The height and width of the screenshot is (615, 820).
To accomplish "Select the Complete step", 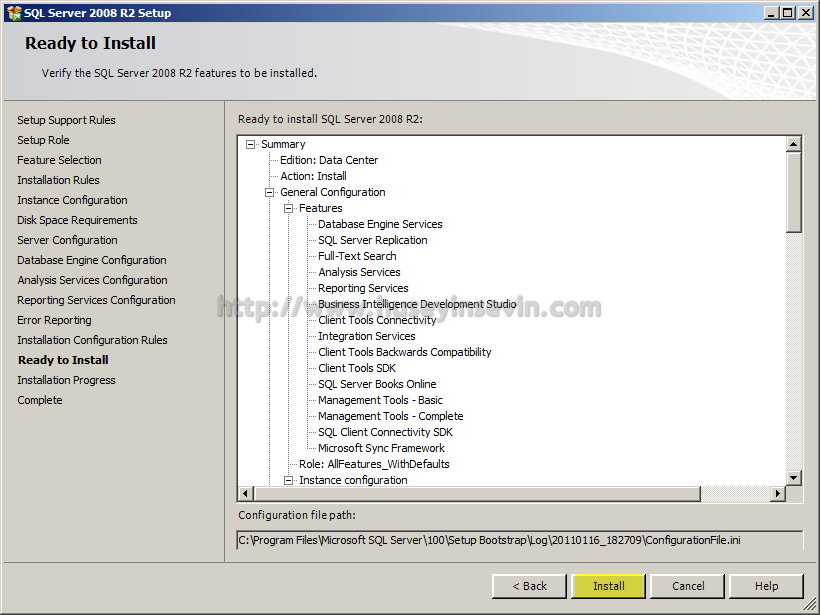I will pos(40,400).
